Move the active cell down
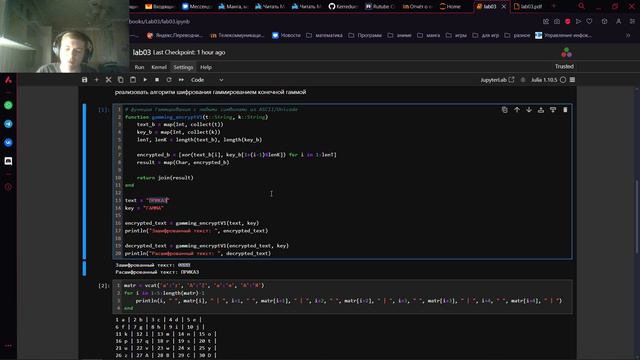This screenshot has height=360, width=640. pos(529,110)
